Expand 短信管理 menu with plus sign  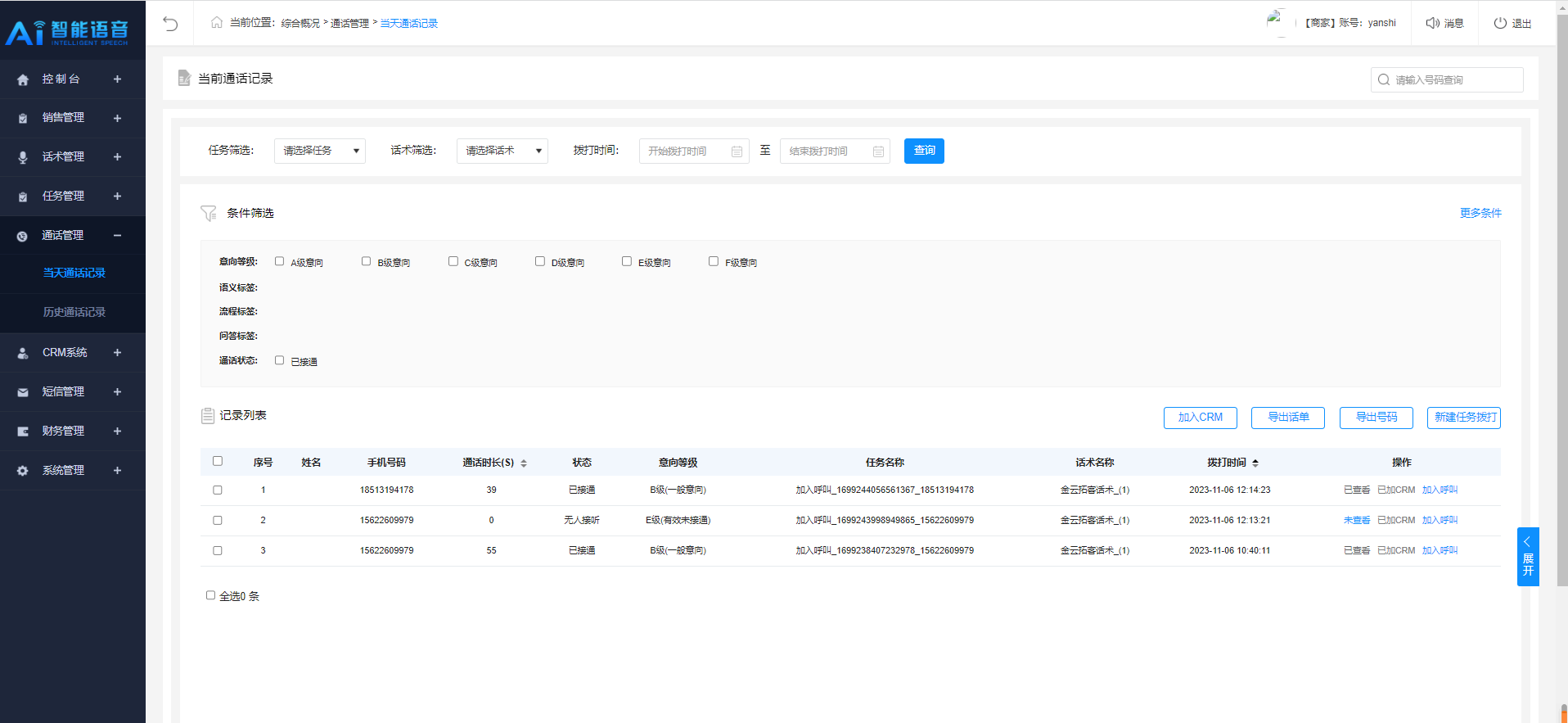tap(117, 392)
